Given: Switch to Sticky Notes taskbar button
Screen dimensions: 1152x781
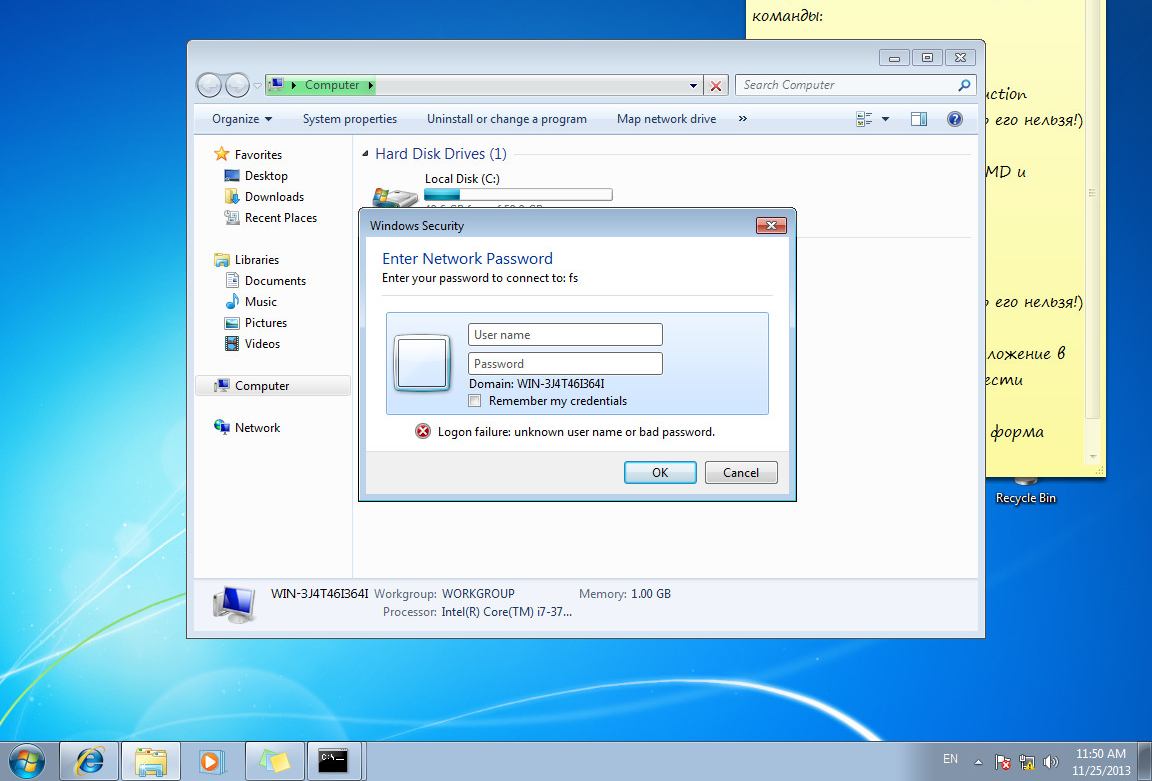Looking at the screenshot, I should (x=274, y=761).
